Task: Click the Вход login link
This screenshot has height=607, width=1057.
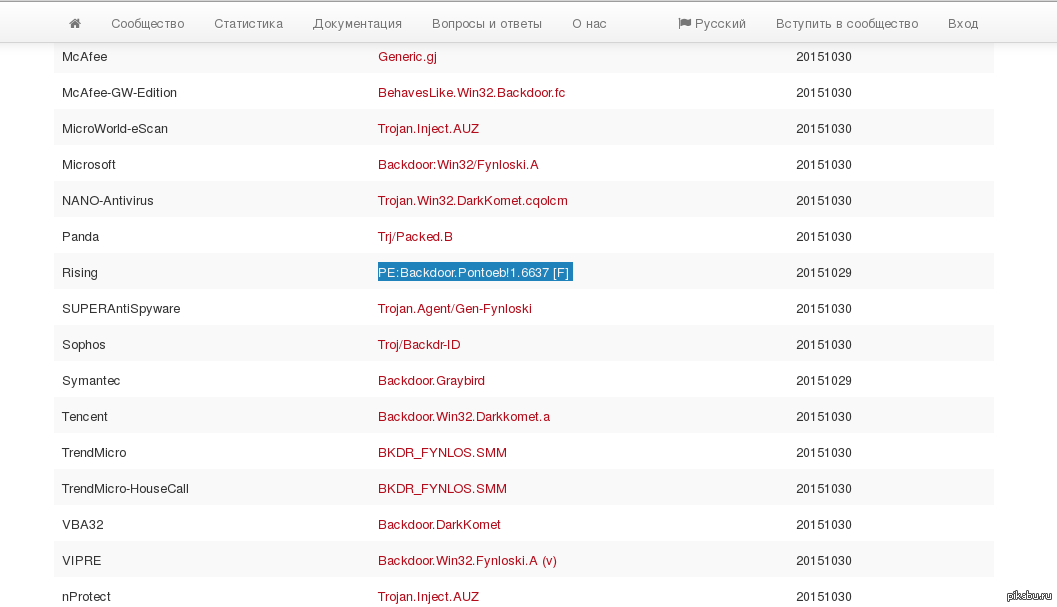Action: coord(962,23)
